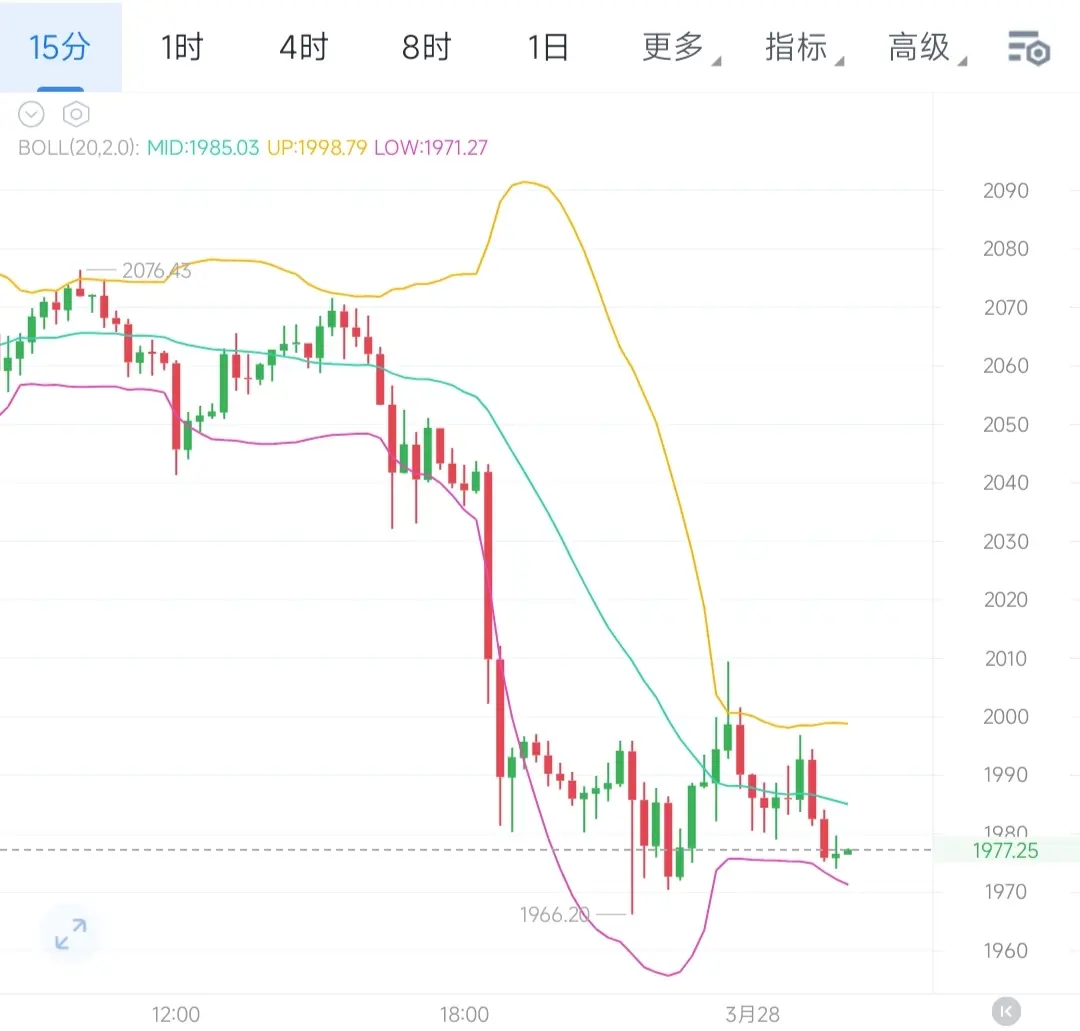Click the 2090 price axis label
This screenshot has width=1080, height=1031.
tap(1006, 191)
